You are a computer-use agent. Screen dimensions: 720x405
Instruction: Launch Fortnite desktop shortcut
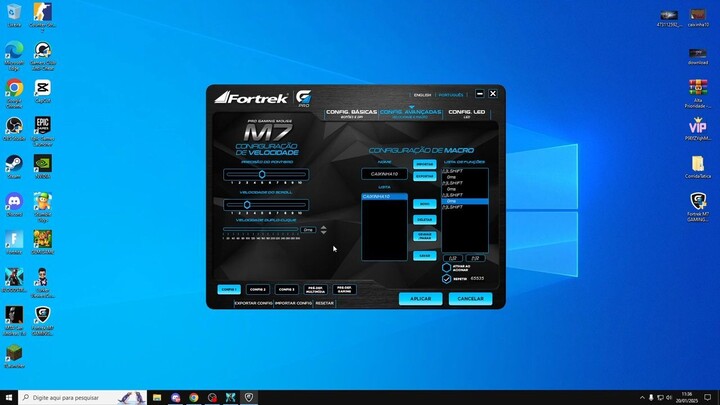14,242
